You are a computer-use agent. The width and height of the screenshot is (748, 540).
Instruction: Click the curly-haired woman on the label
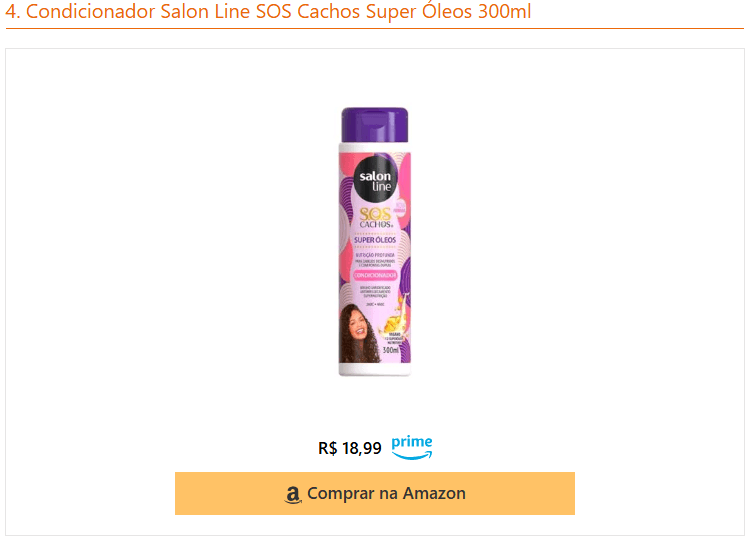click(359, 333)
